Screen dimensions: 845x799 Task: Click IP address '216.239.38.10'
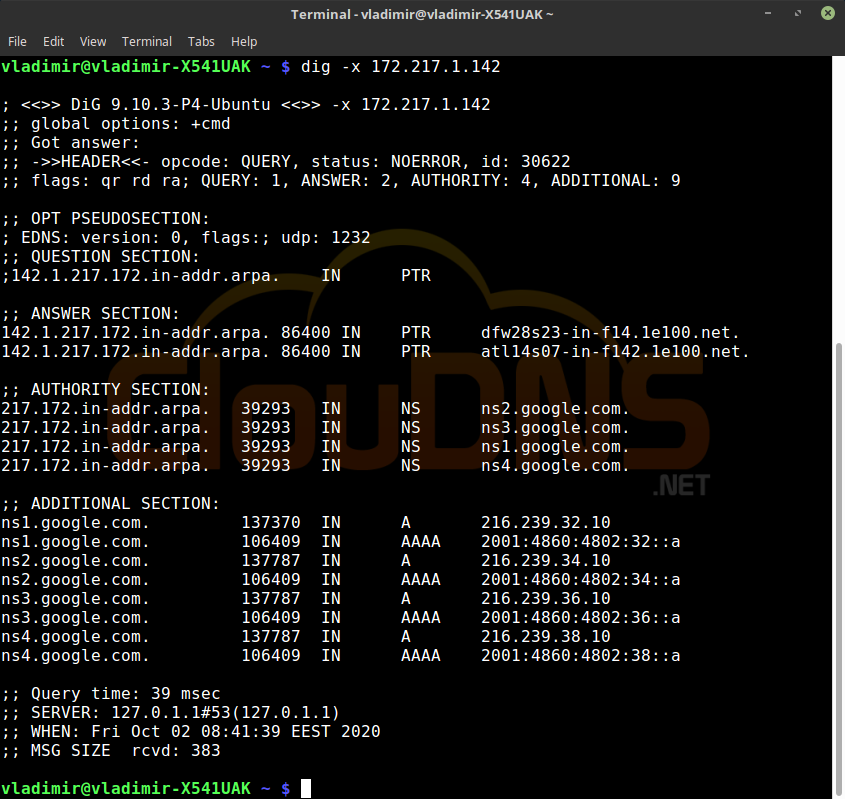pos(545,636)
